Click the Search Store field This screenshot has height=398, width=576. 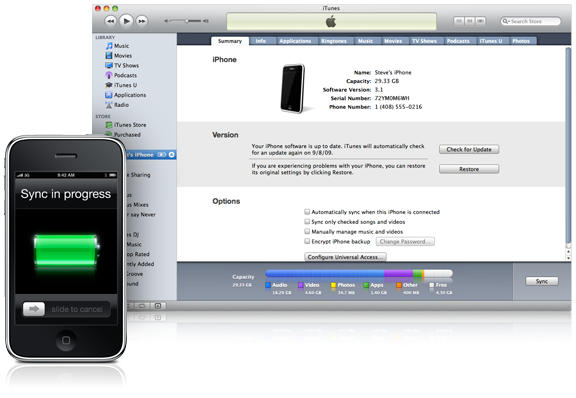click(x=530, y=21)
